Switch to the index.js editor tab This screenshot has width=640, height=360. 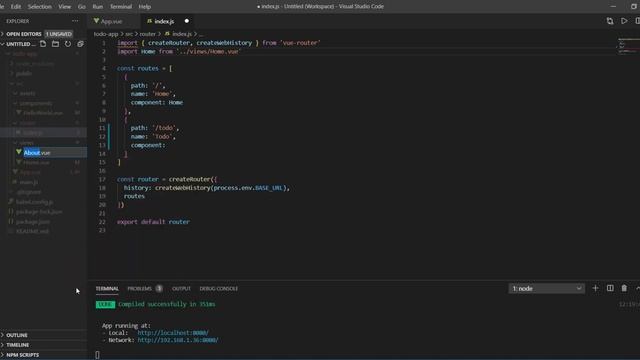point(167,21)
